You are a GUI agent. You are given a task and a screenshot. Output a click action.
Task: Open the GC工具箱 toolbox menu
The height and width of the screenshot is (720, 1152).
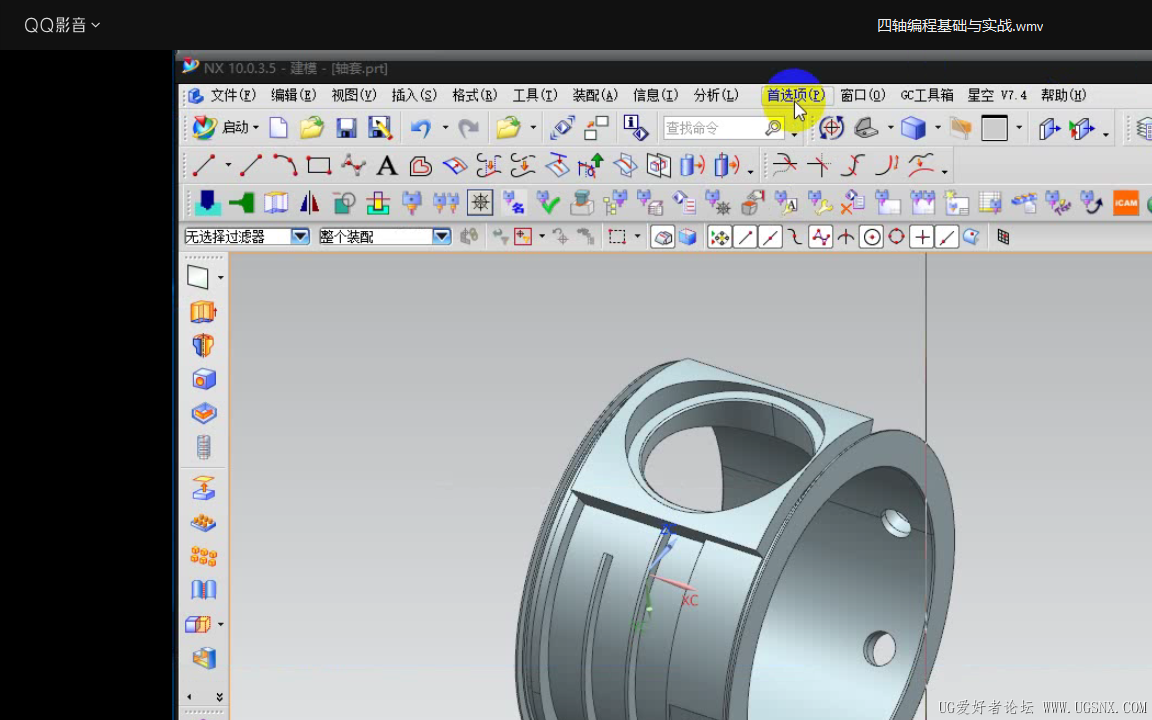pyautogui.click(x=927, y=95)
